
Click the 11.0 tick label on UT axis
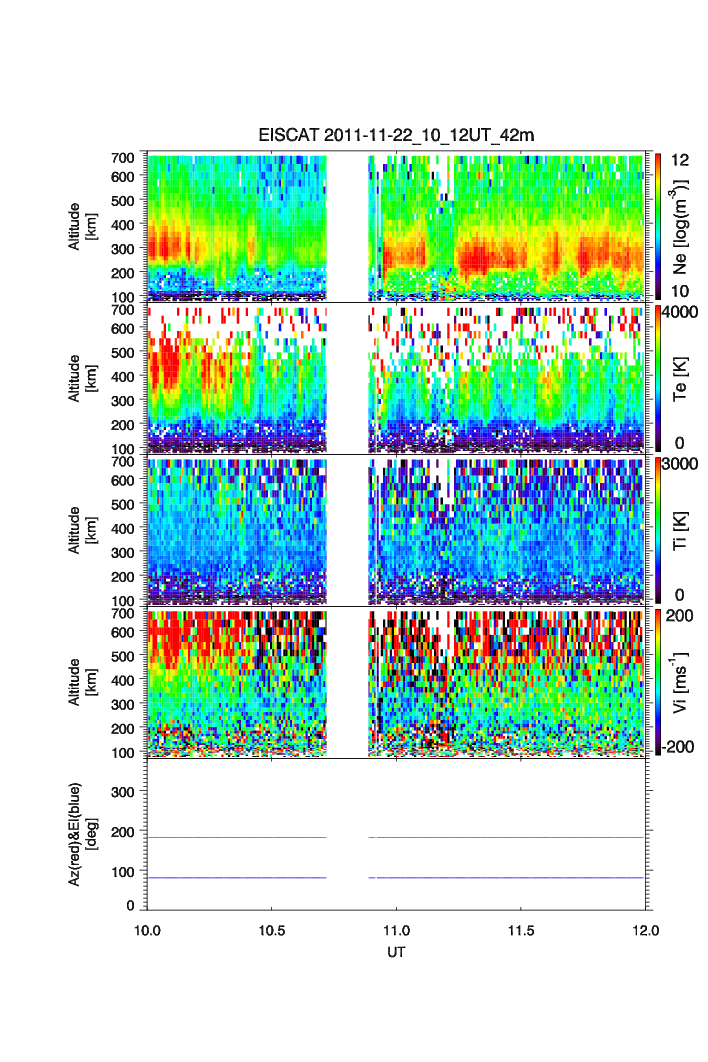pos(400,930)
